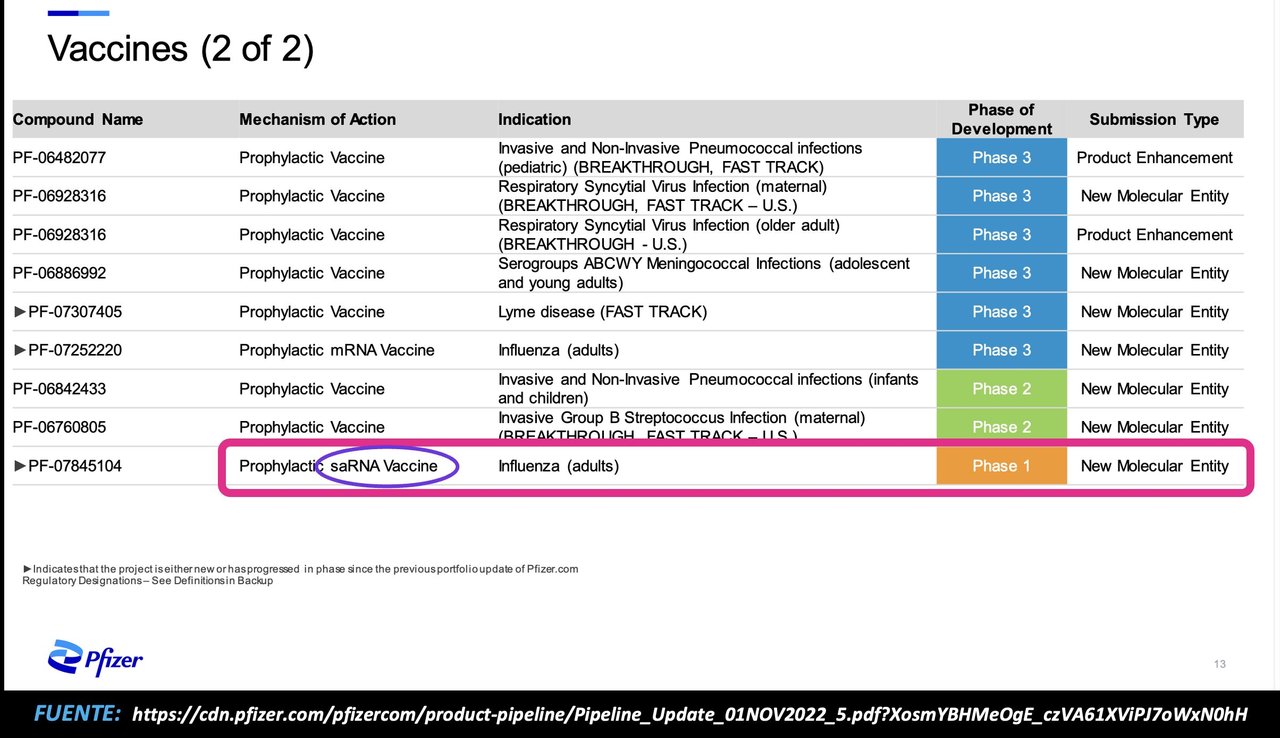Viewport: 1280px width, 738px height.
Task: Select compound name PF-06482077
Action: 59,157
